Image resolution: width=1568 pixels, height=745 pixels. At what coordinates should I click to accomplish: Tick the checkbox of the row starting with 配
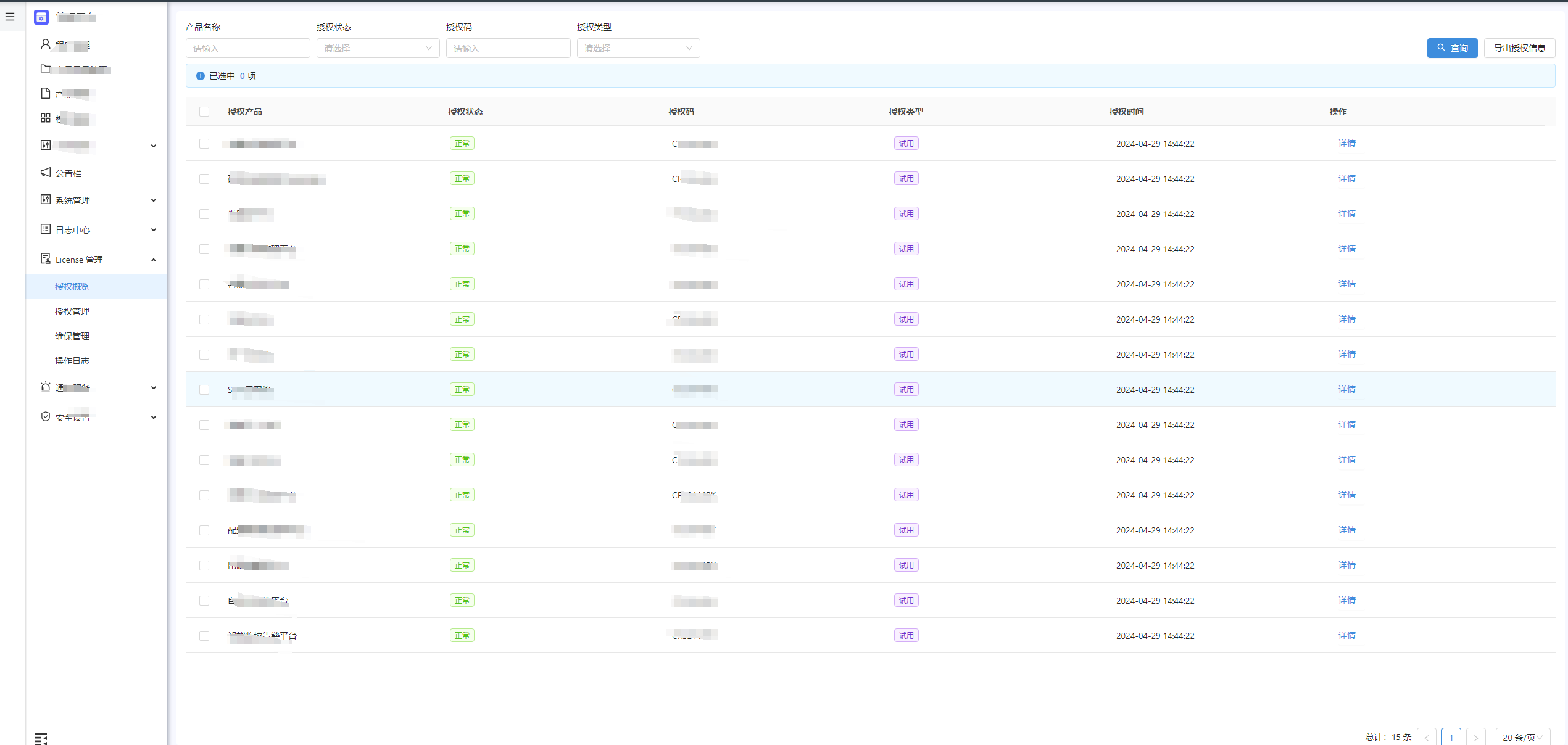[204, 530]
